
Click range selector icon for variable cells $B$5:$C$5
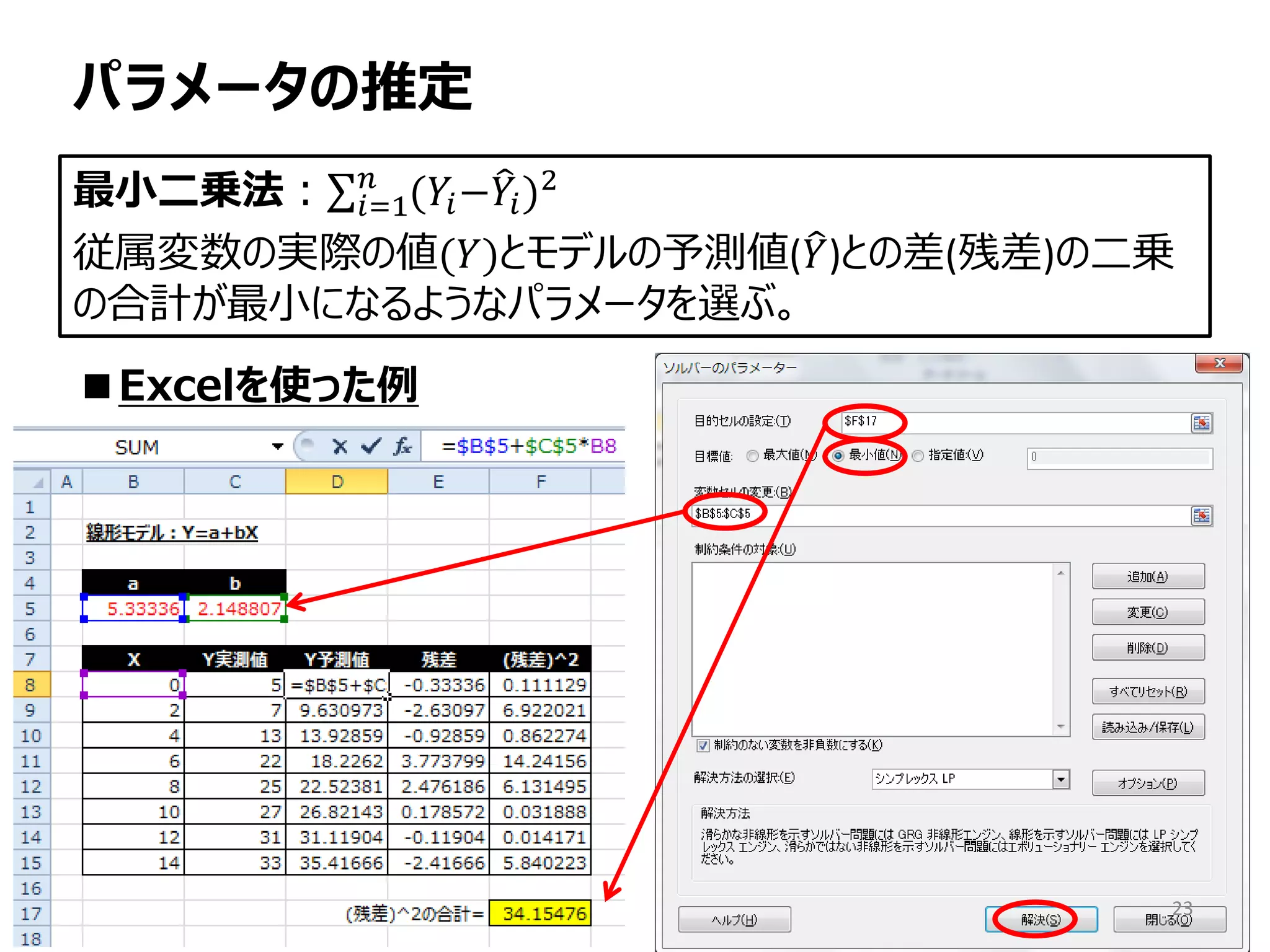[1201, 516]
